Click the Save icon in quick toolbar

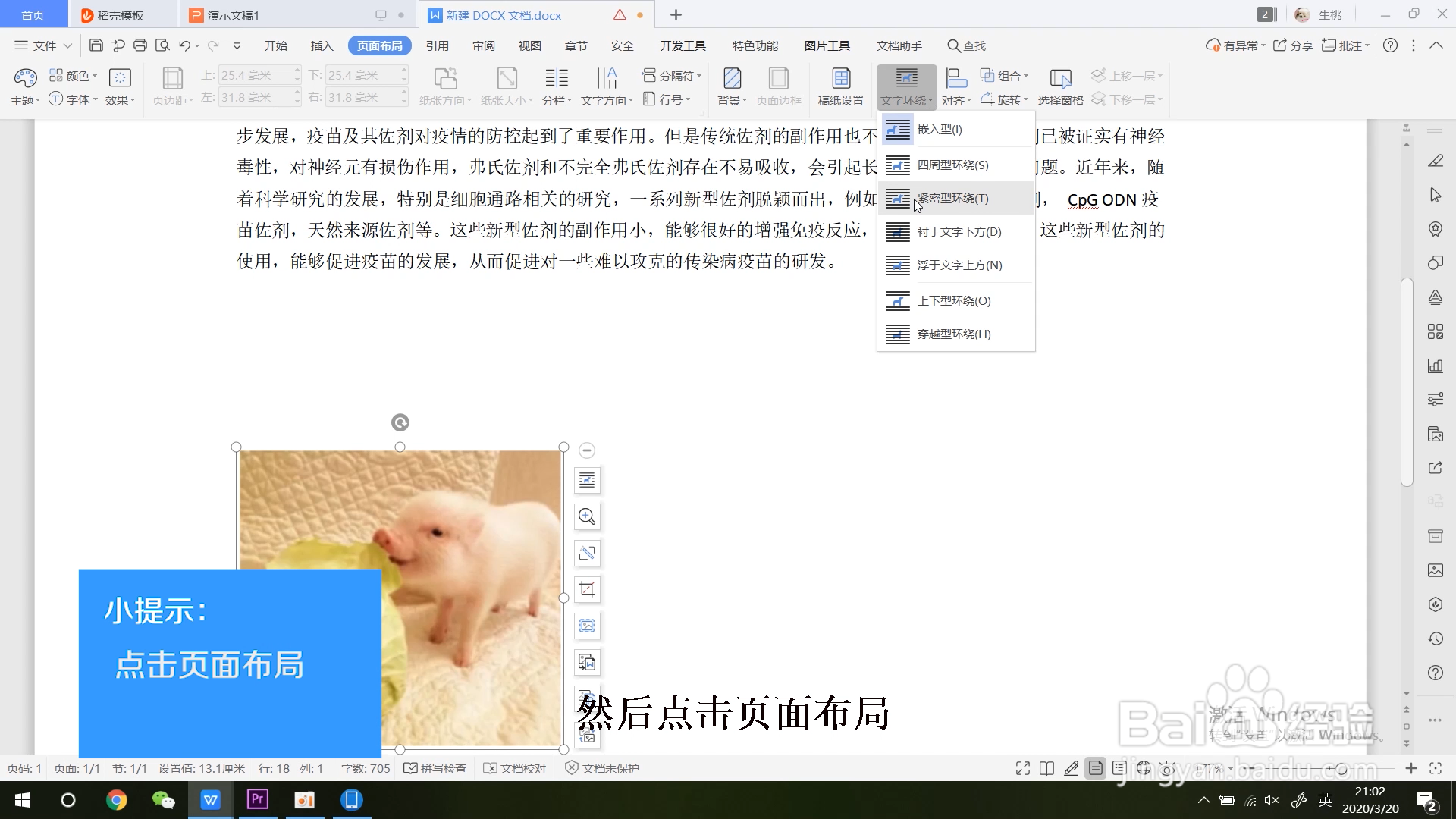coord(96,45)
